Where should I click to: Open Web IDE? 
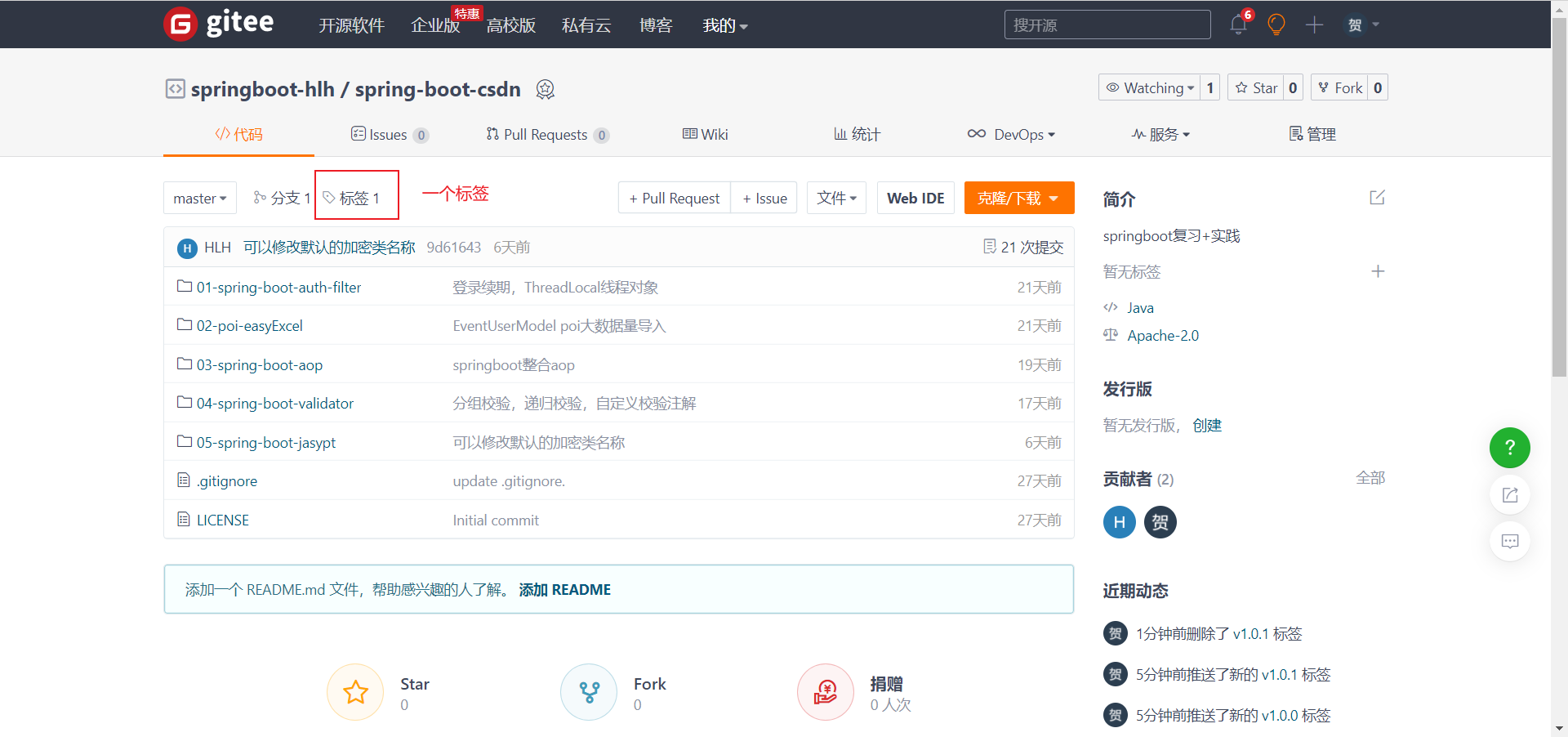click(x=915, y=199)
